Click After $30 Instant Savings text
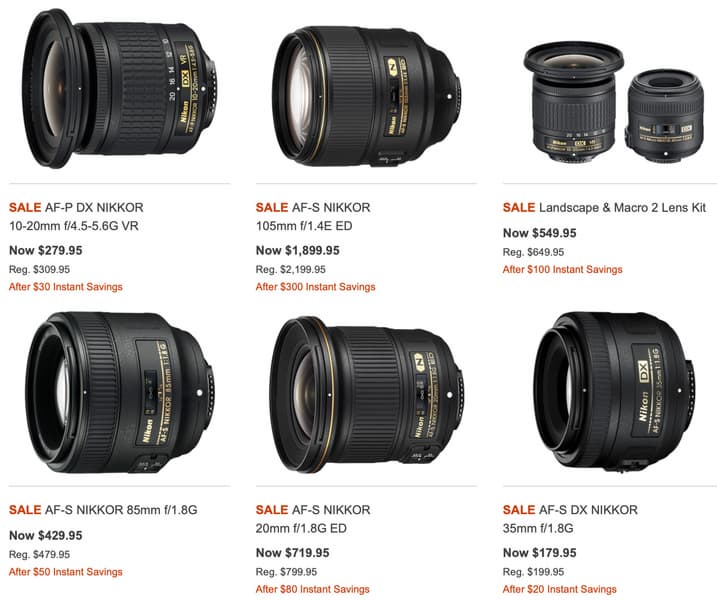Image resolution: width=717 pixels, height=600 pixels. (x=66, y=287)
